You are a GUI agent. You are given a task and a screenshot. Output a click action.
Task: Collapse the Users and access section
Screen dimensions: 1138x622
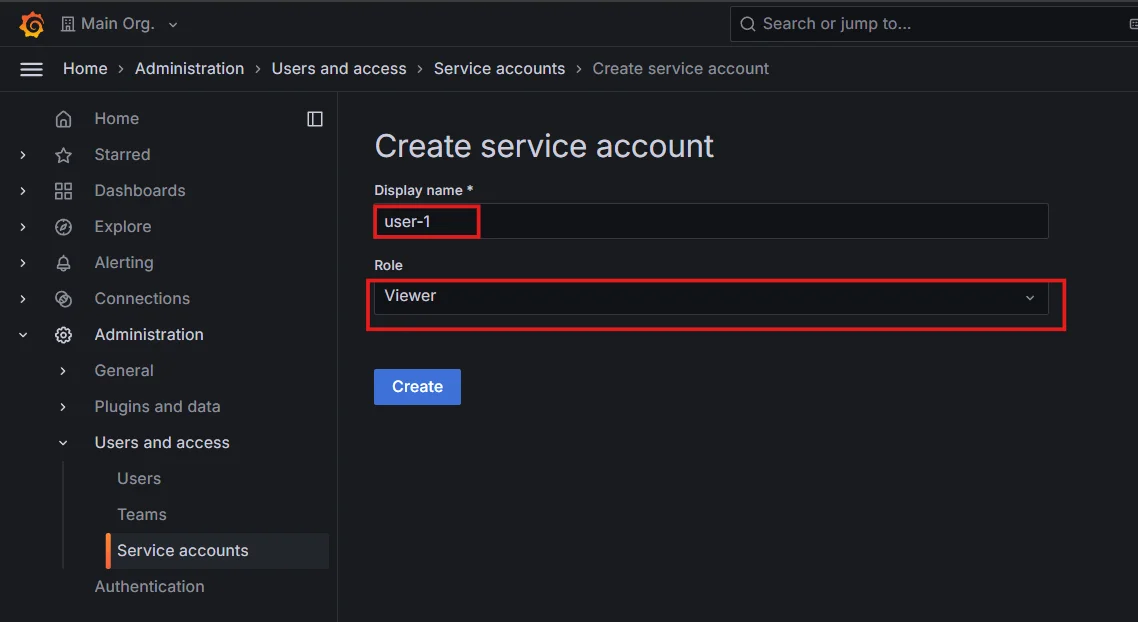[x=62, y=442]
